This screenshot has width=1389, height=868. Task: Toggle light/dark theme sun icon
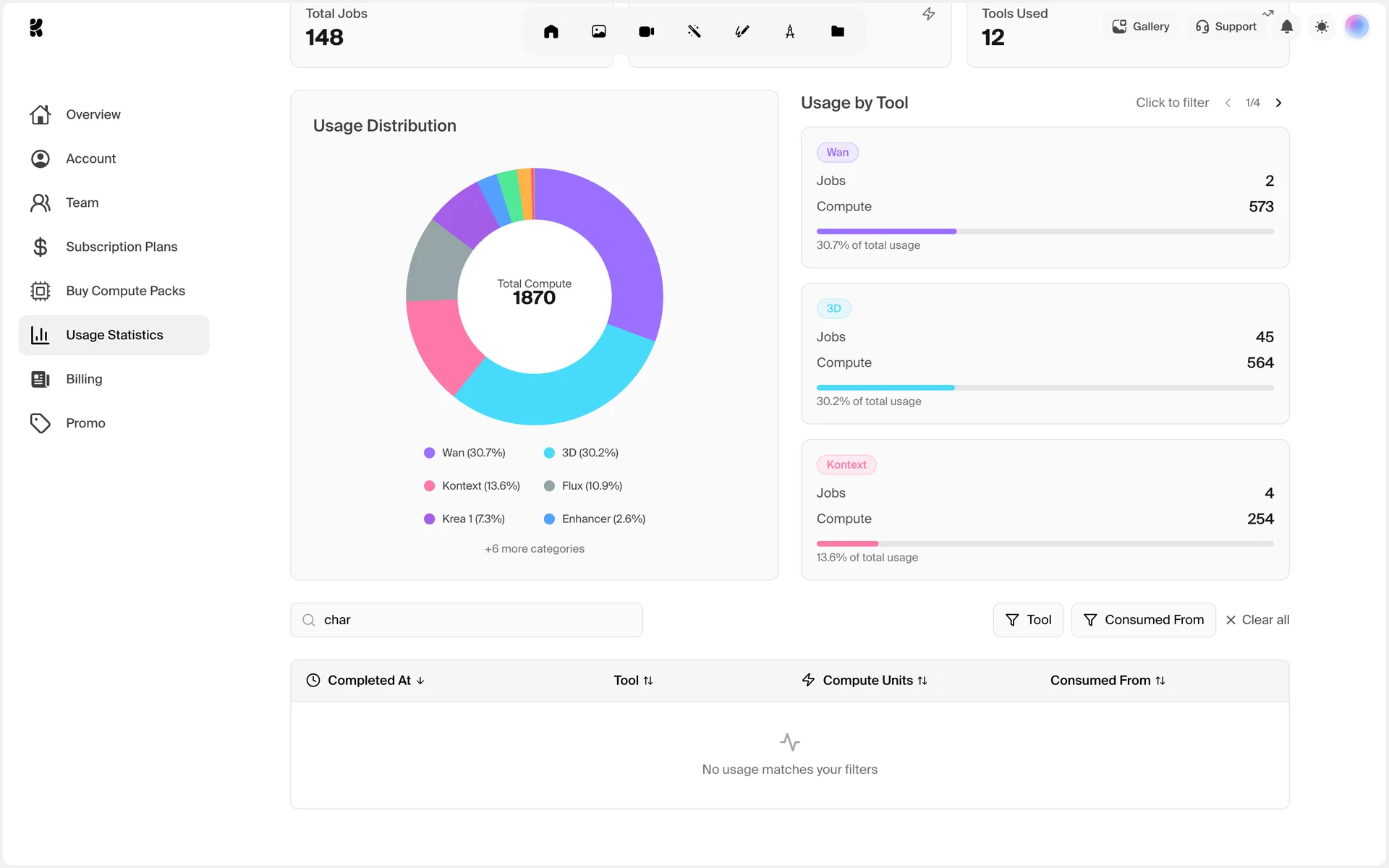(x=1322, y=27)
